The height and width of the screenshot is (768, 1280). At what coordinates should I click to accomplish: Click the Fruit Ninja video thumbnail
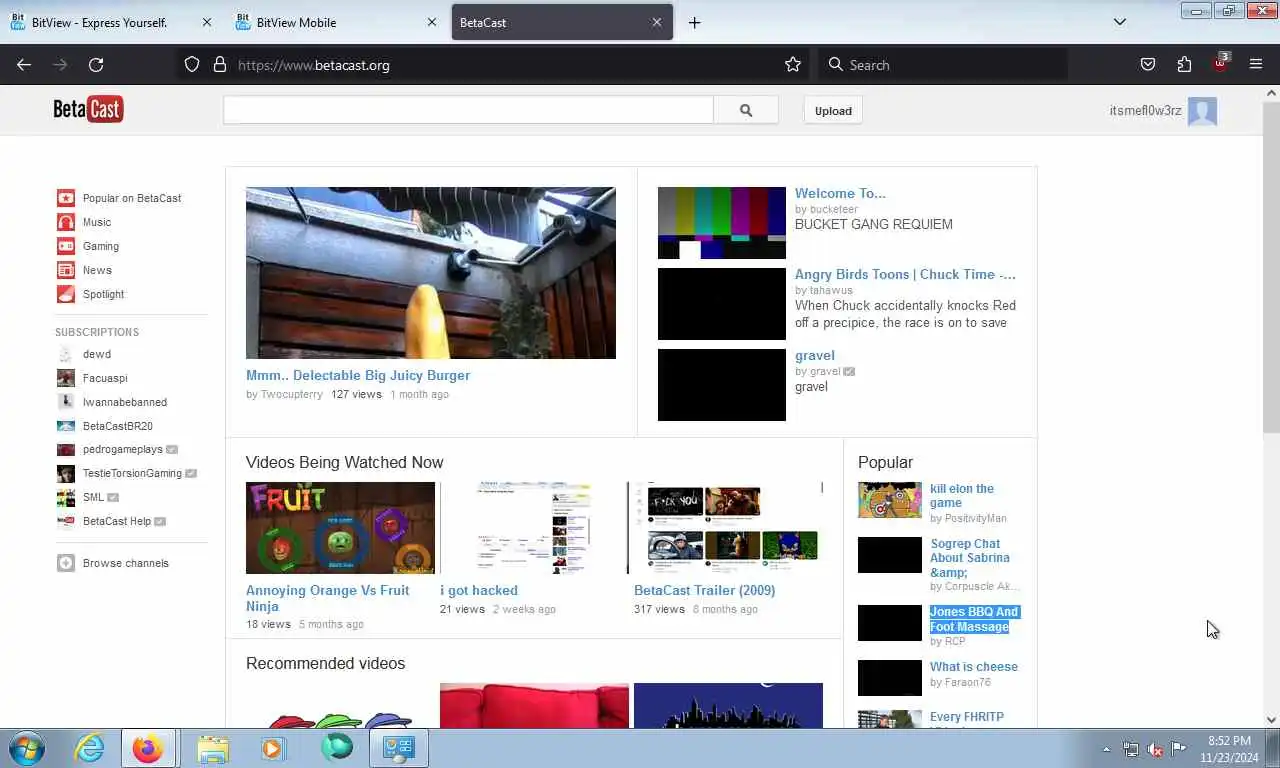340,528
